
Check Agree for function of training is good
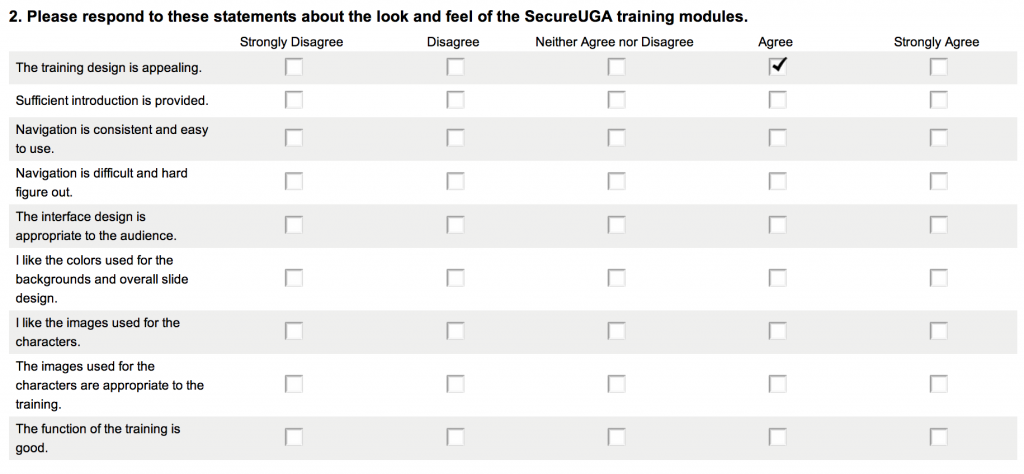pos(777,437)
